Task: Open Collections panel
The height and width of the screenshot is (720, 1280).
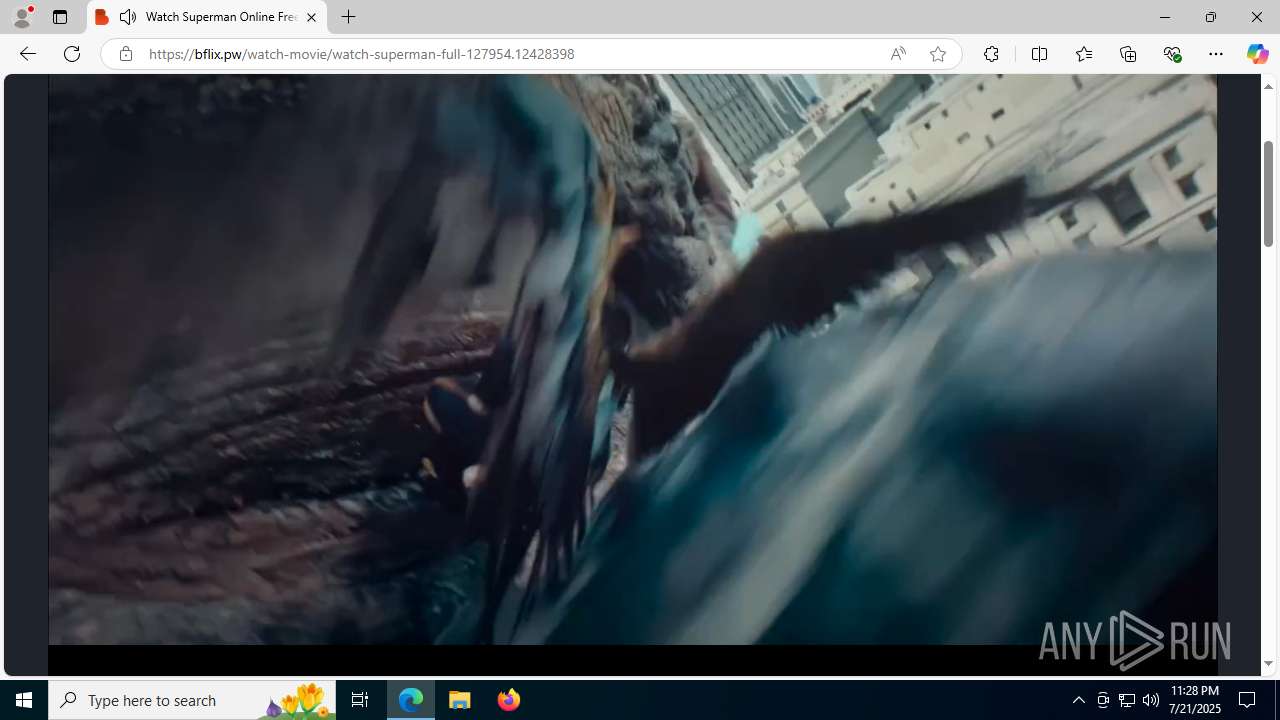Action: click(1128, 54)
